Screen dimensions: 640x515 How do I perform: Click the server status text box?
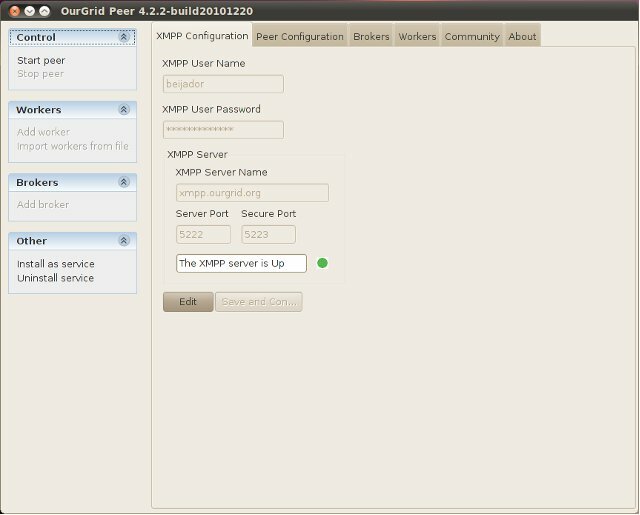[241, 264]
